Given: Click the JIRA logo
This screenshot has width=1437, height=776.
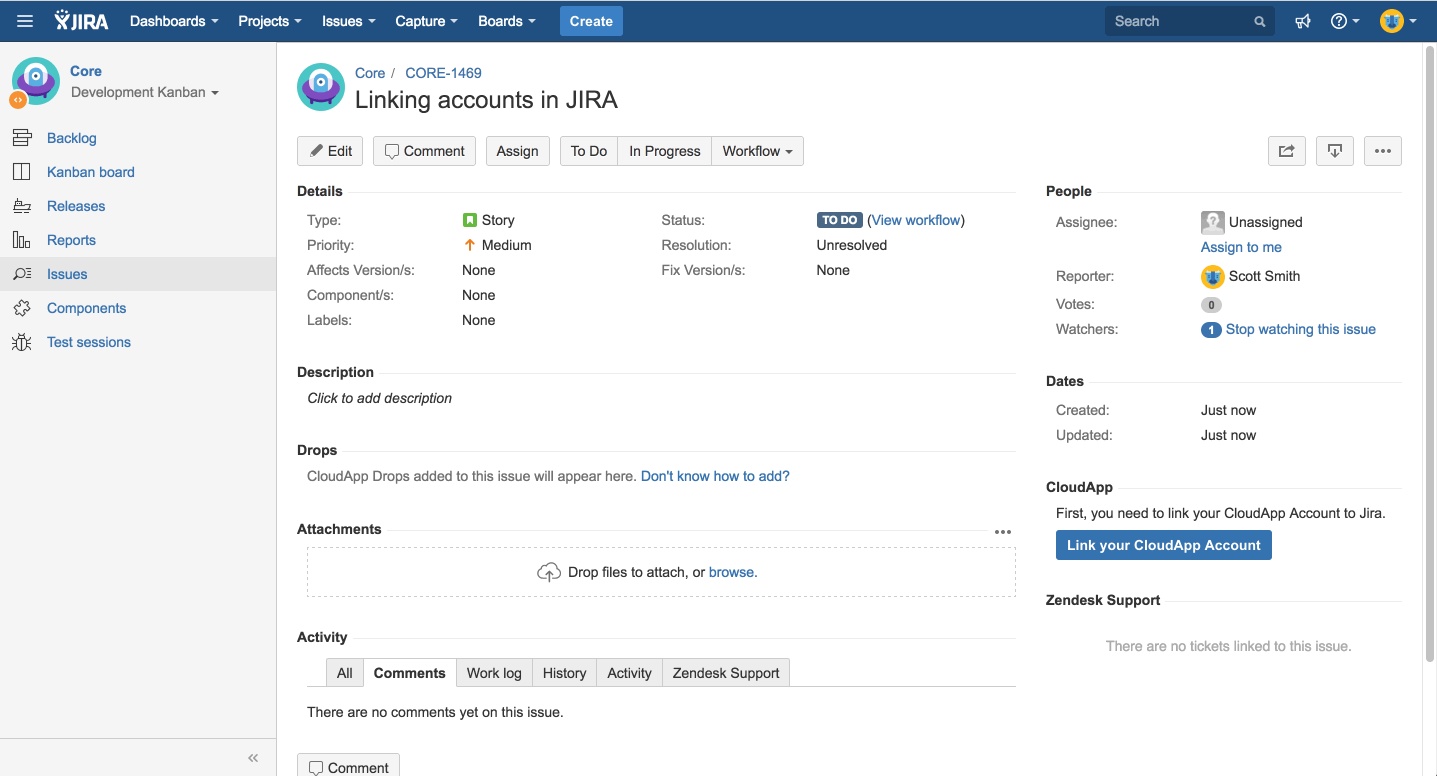Looking at the screenshot, I should point(81,21).
